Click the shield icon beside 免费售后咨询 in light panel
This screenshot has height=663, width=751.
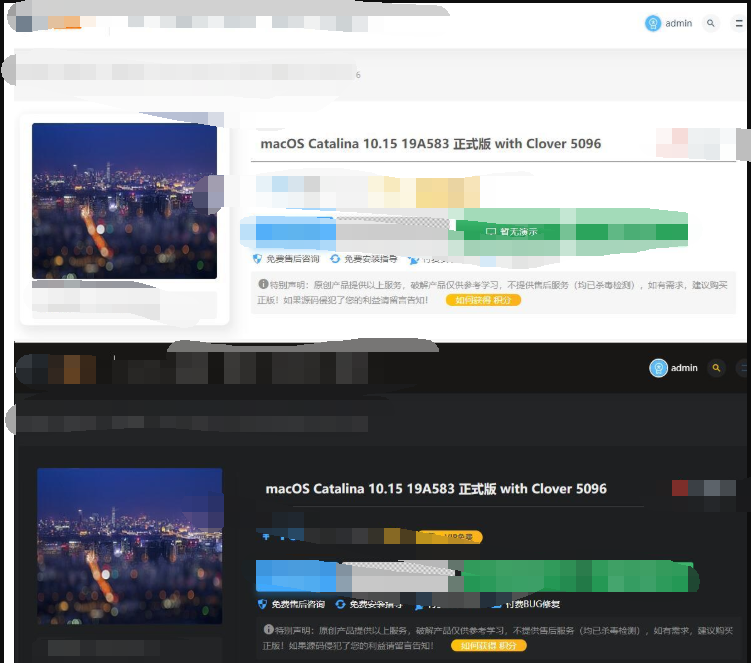pyautogui.click(x=262, y=259)
